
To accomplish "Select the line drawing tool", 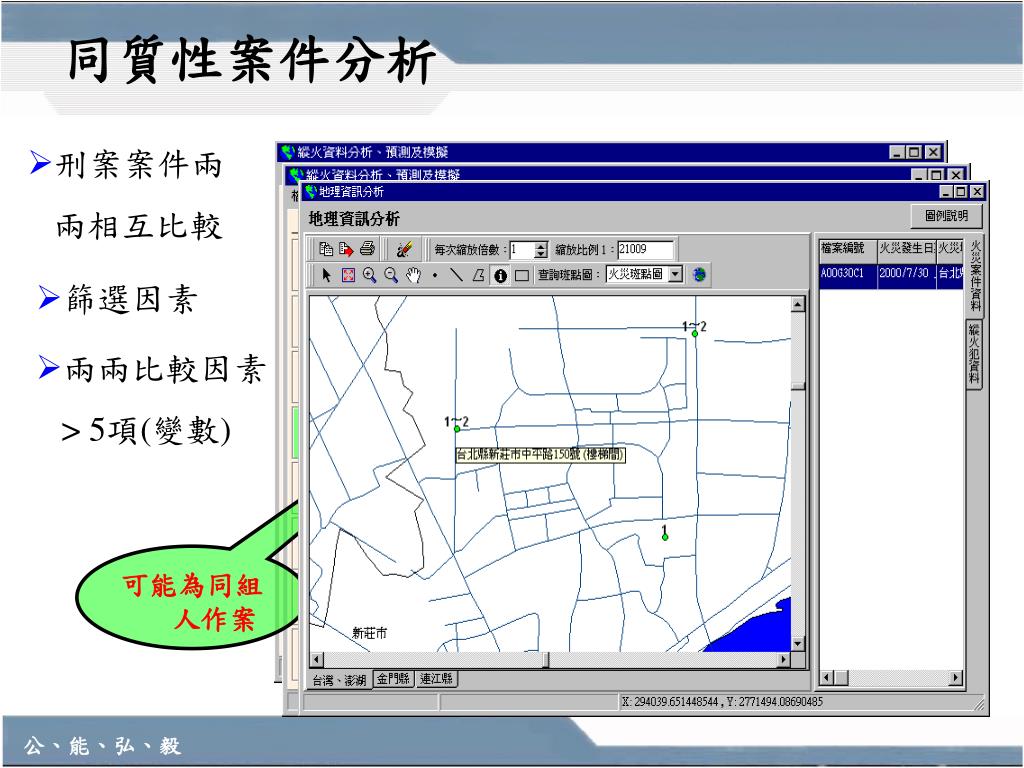I will [456, 275].
